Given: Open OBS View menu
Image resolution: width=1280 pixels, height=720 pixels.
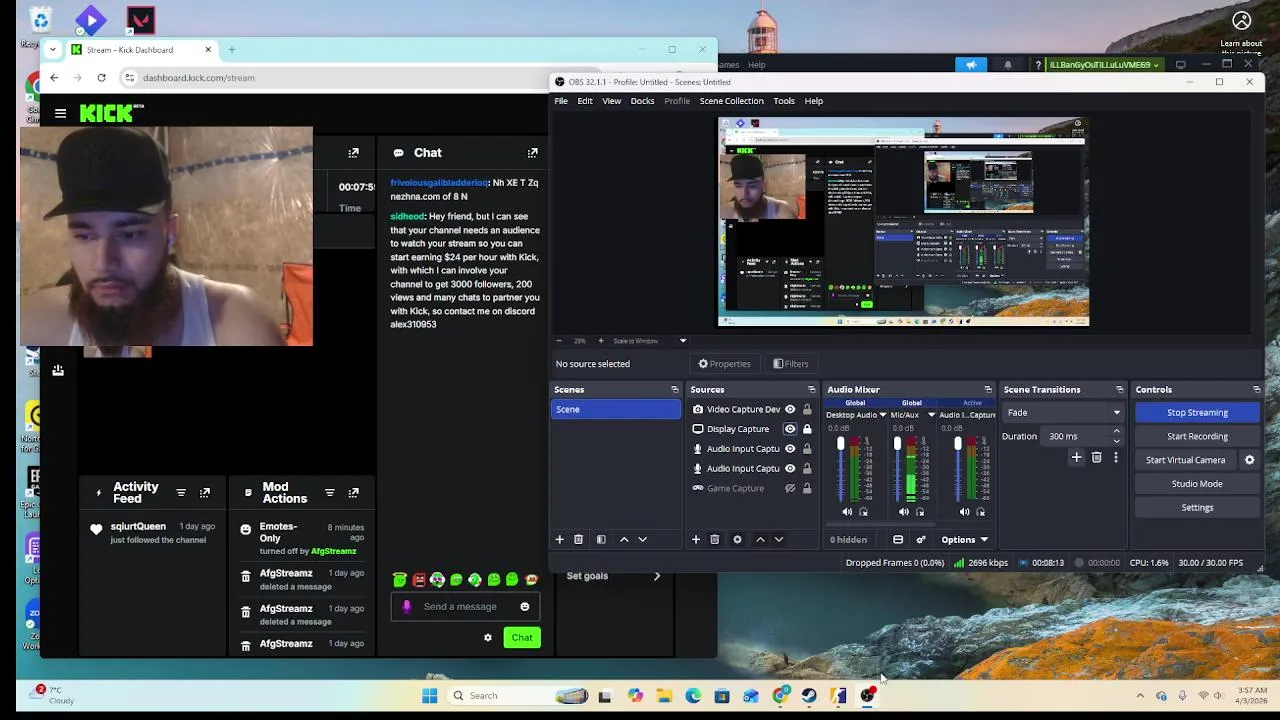Looking at the screenshot, I should click(x=611, y=101).
